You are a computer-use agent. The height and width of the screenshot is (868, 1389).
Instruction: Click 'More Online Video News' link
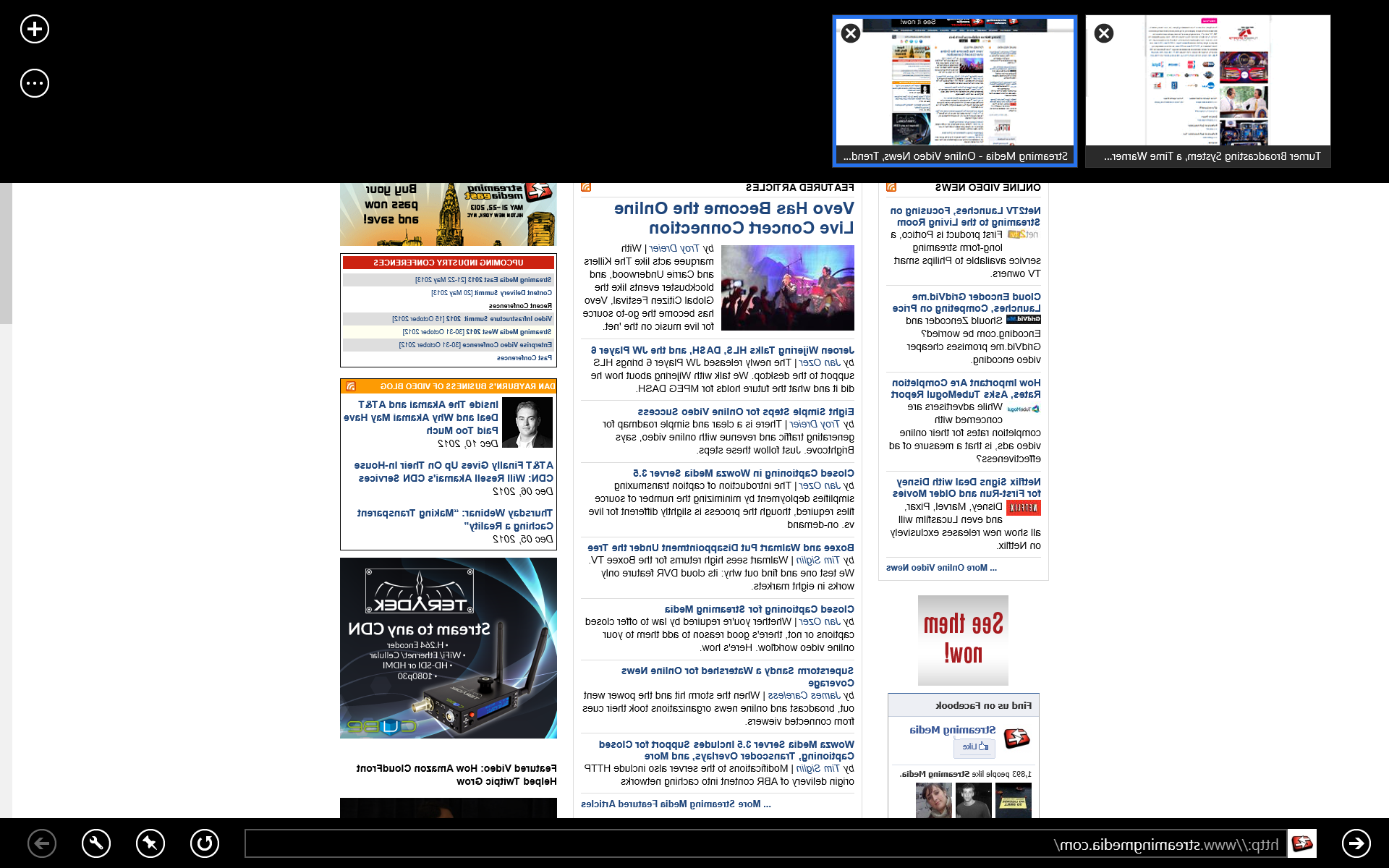pyautogui.click(x=941, y=568)
